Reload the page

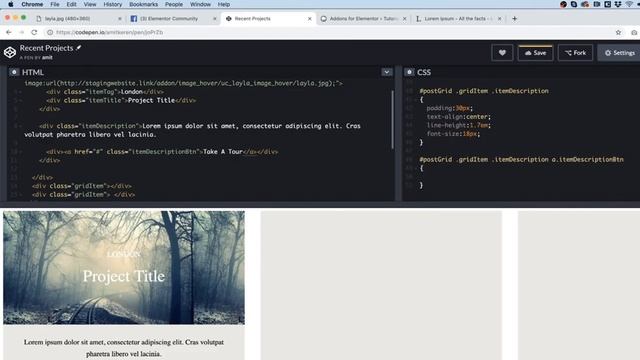34,32
